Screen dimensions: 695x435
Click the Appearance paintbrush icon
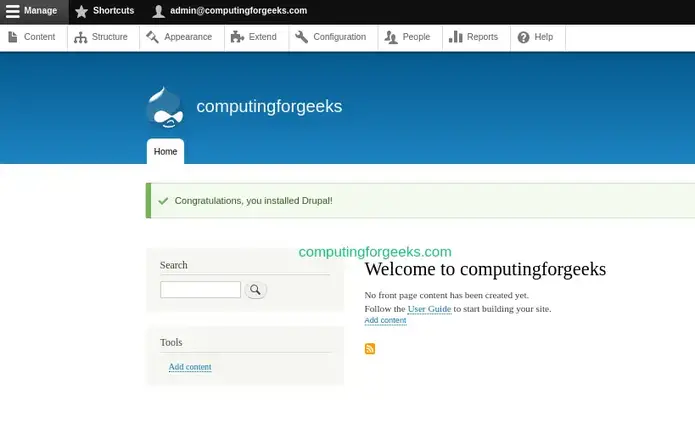[x=152, y=37]
